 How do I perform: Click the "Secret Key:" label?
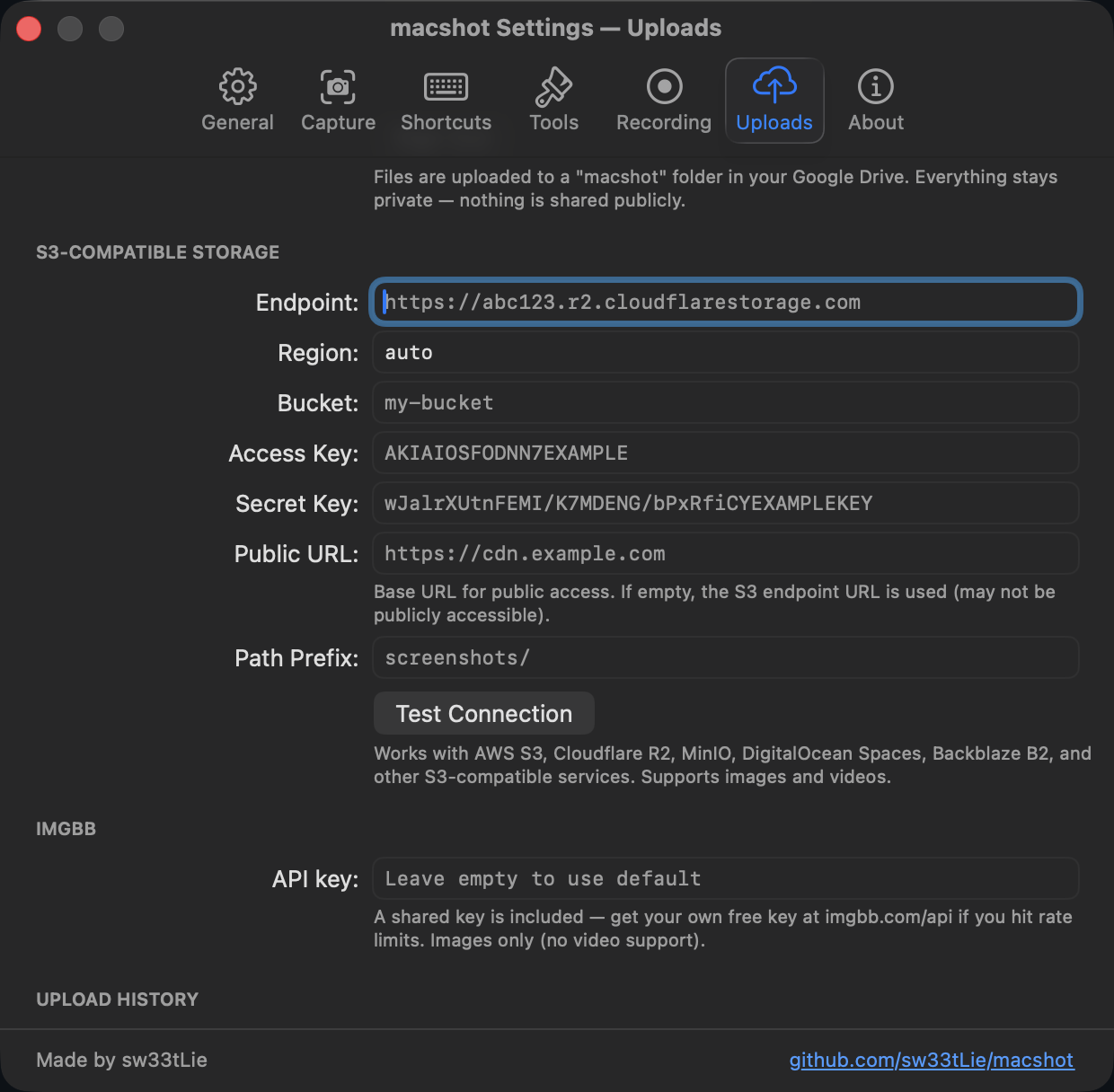pos(297,504)
